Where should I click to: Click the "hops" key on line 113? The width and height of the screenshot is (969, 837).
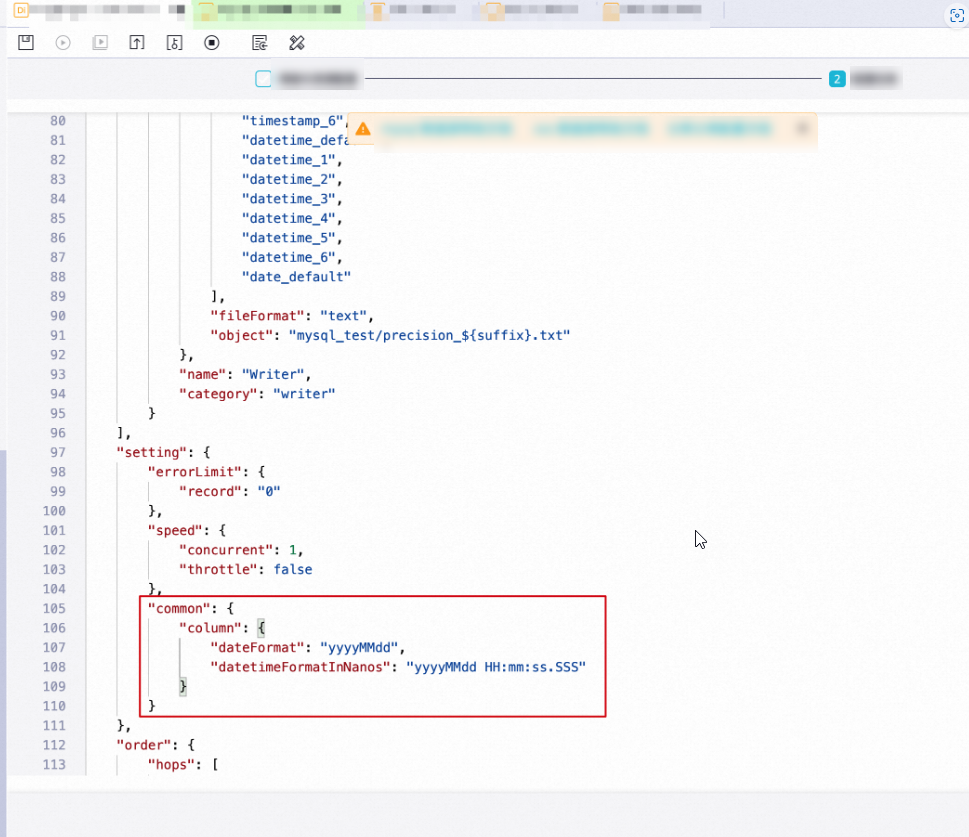coord(171,765)
